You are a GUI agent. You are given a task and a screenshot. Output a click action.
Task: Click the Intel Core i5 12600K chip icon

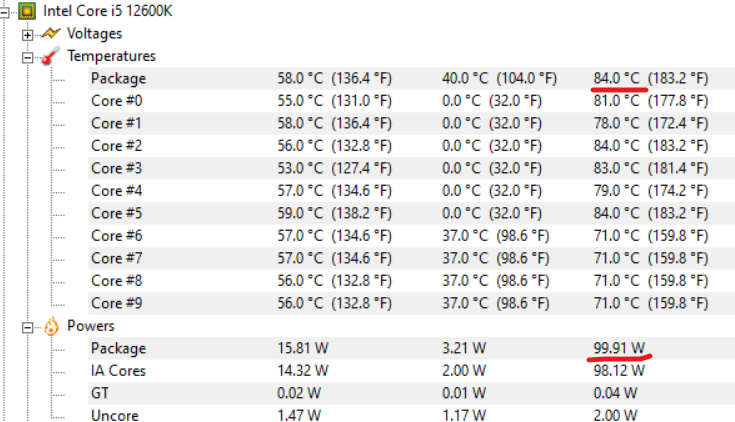[x=27, y=11]
